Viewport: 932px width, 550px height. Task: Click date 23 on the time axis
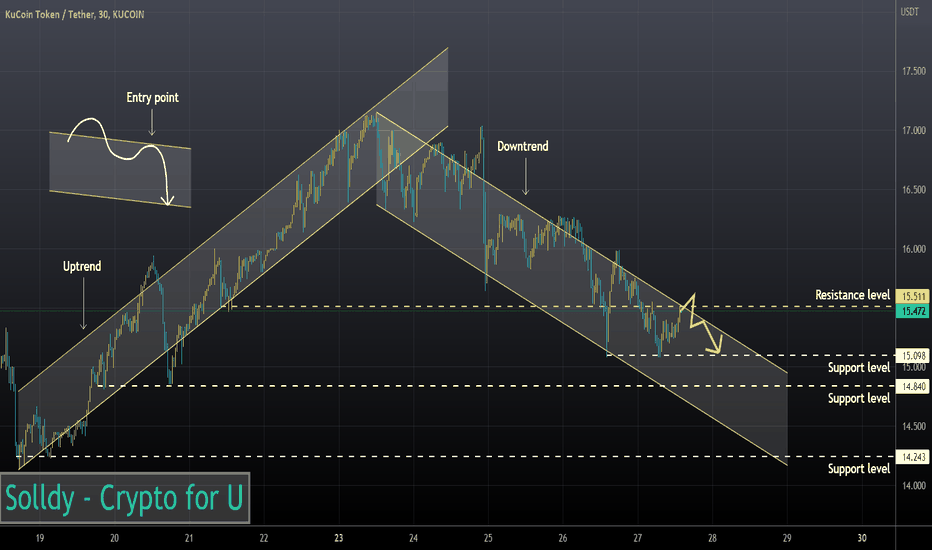(339, 538)
